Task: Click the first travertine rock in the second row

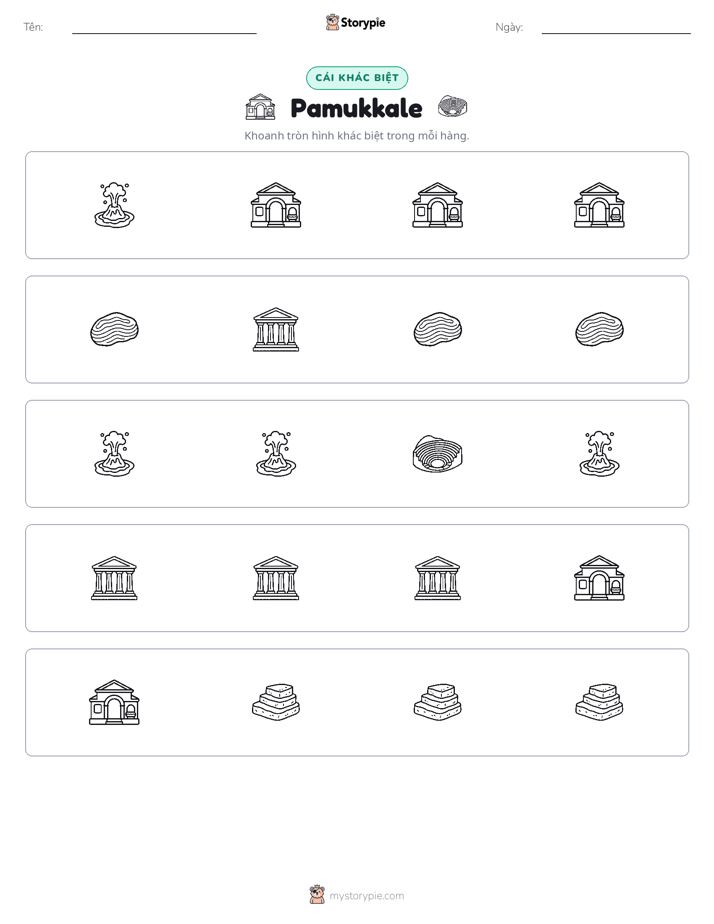Action: point(114,329)
